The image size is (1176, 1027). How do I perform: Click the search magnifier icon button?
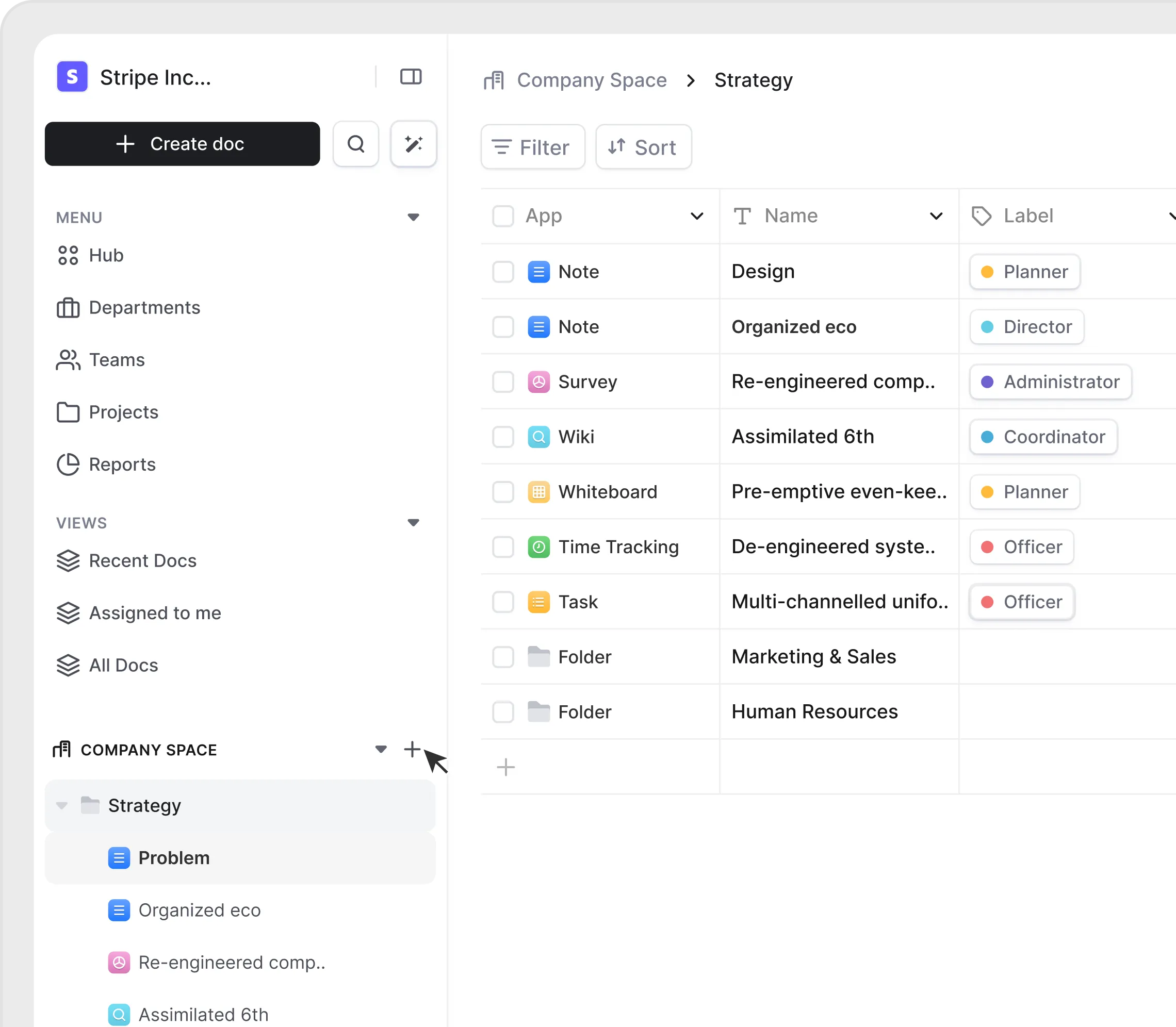point(355,144)
